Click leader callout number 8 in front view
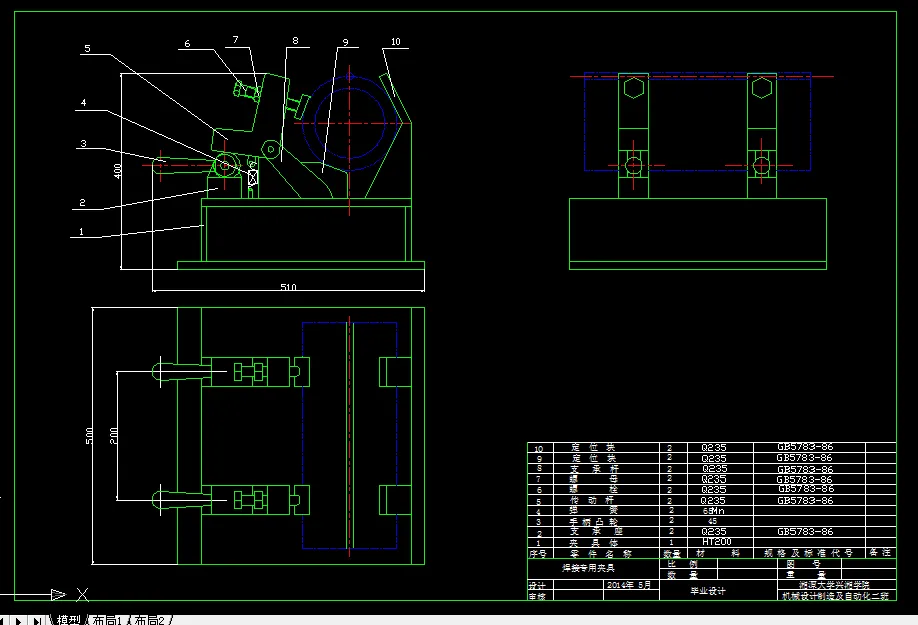This screenshot has height=625, width=918. tap(295, 40)
